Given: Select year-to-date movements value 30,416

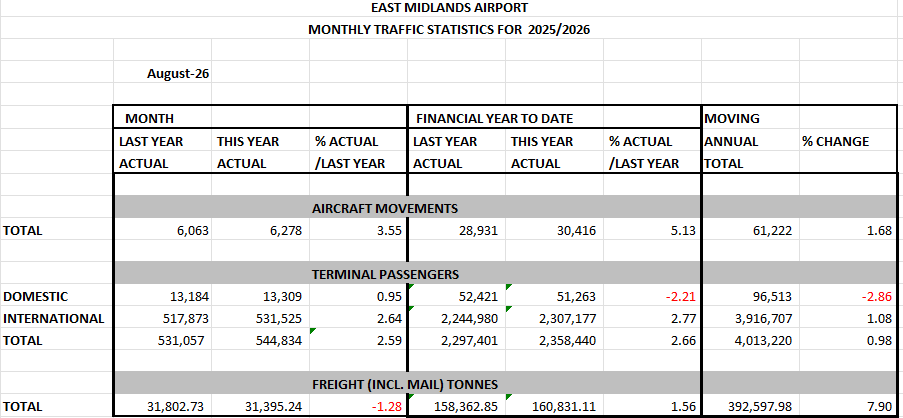Looking at the screenshot, I should coord(576,231).
